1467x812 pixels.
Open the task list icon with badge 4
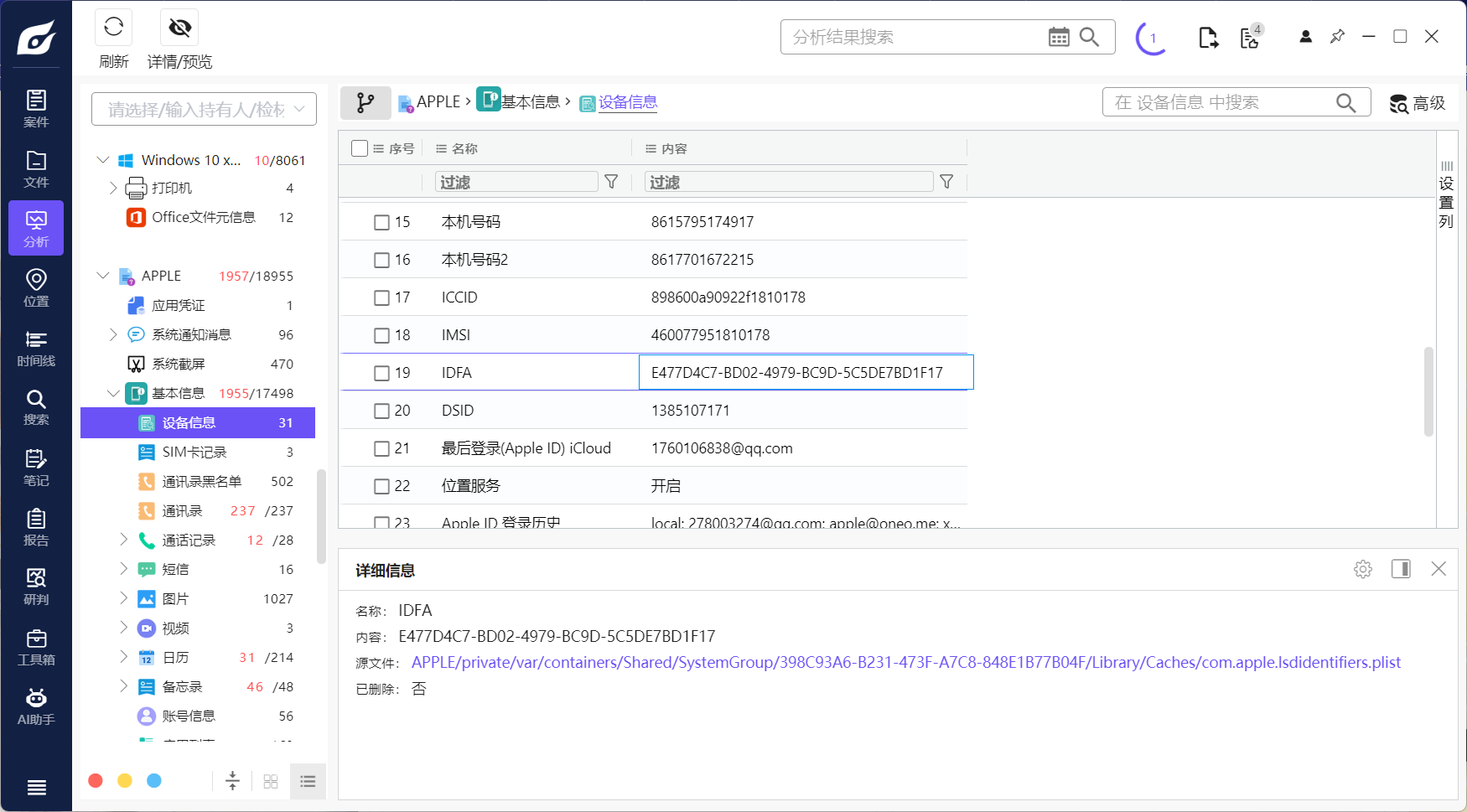click(1251, 36)
